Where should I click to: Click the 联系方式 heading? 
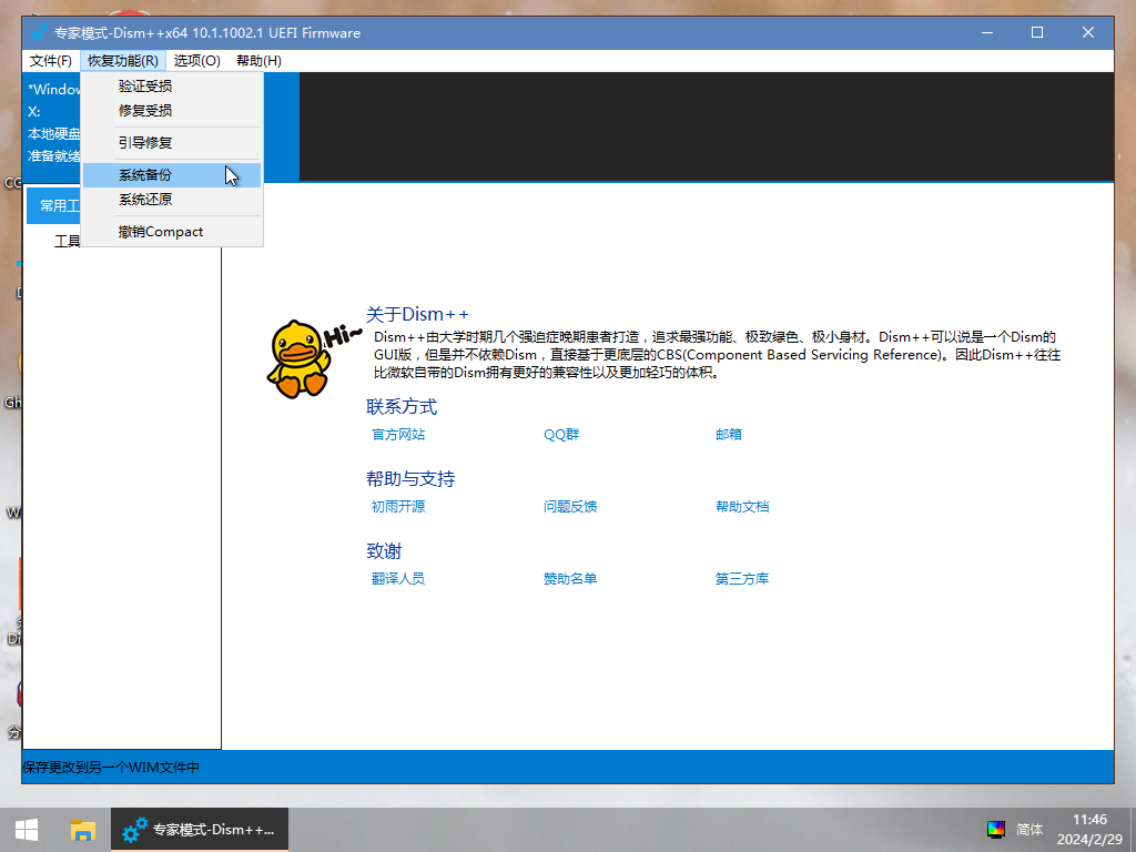[x=401, y=407]
